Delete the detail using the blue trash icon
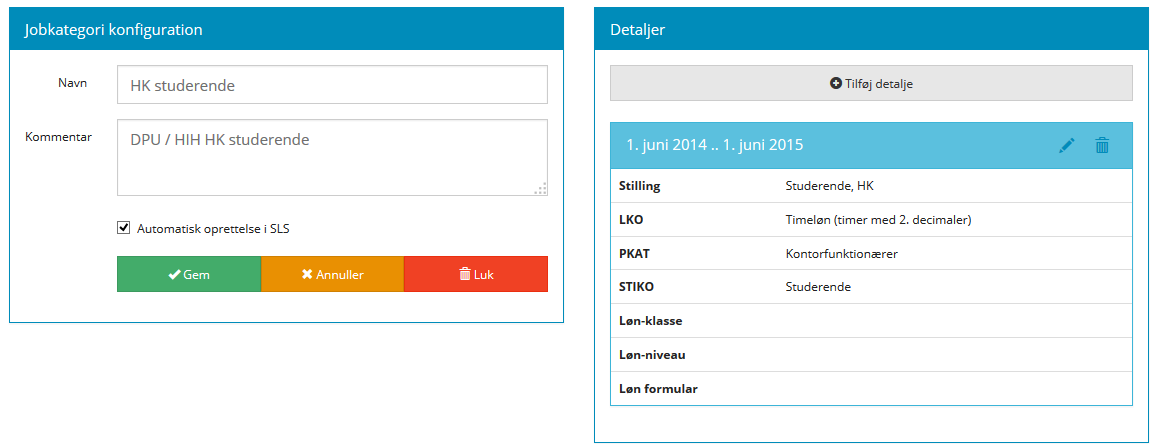 (1102, 146)
